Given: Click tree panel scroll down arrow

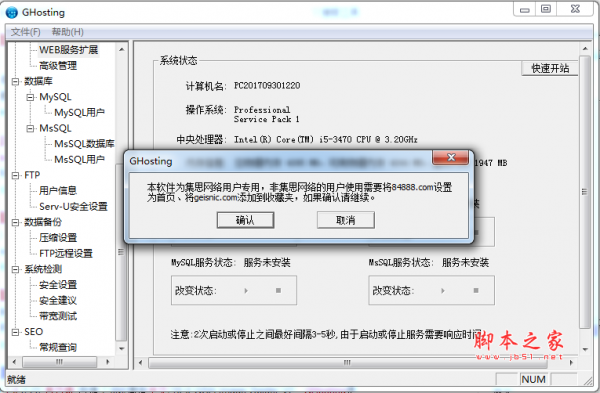Looking at the screenshot, I should pyautogui.click(x=121, y=349).
